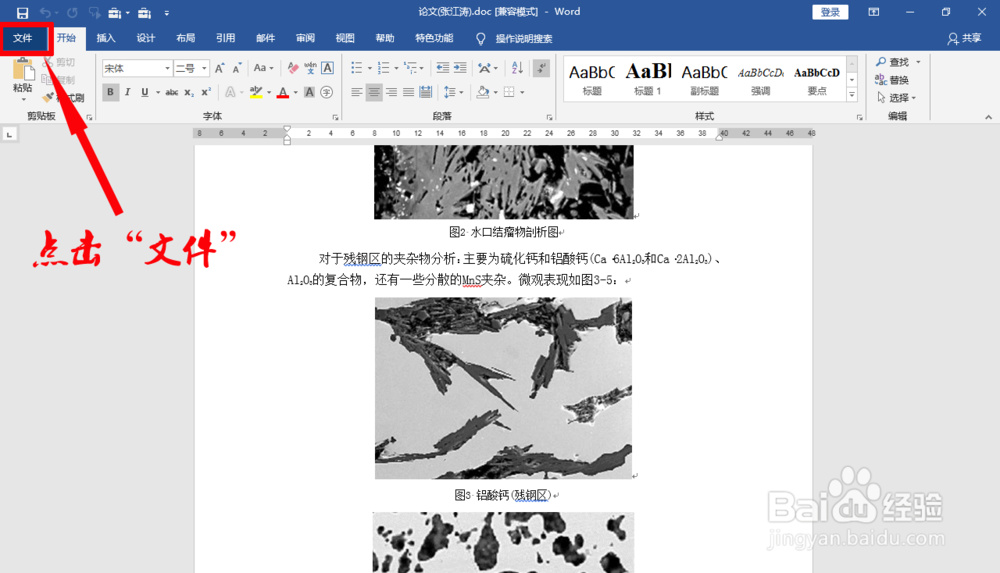
Task: Click the text highlight color button
Action: pos(256,93)
